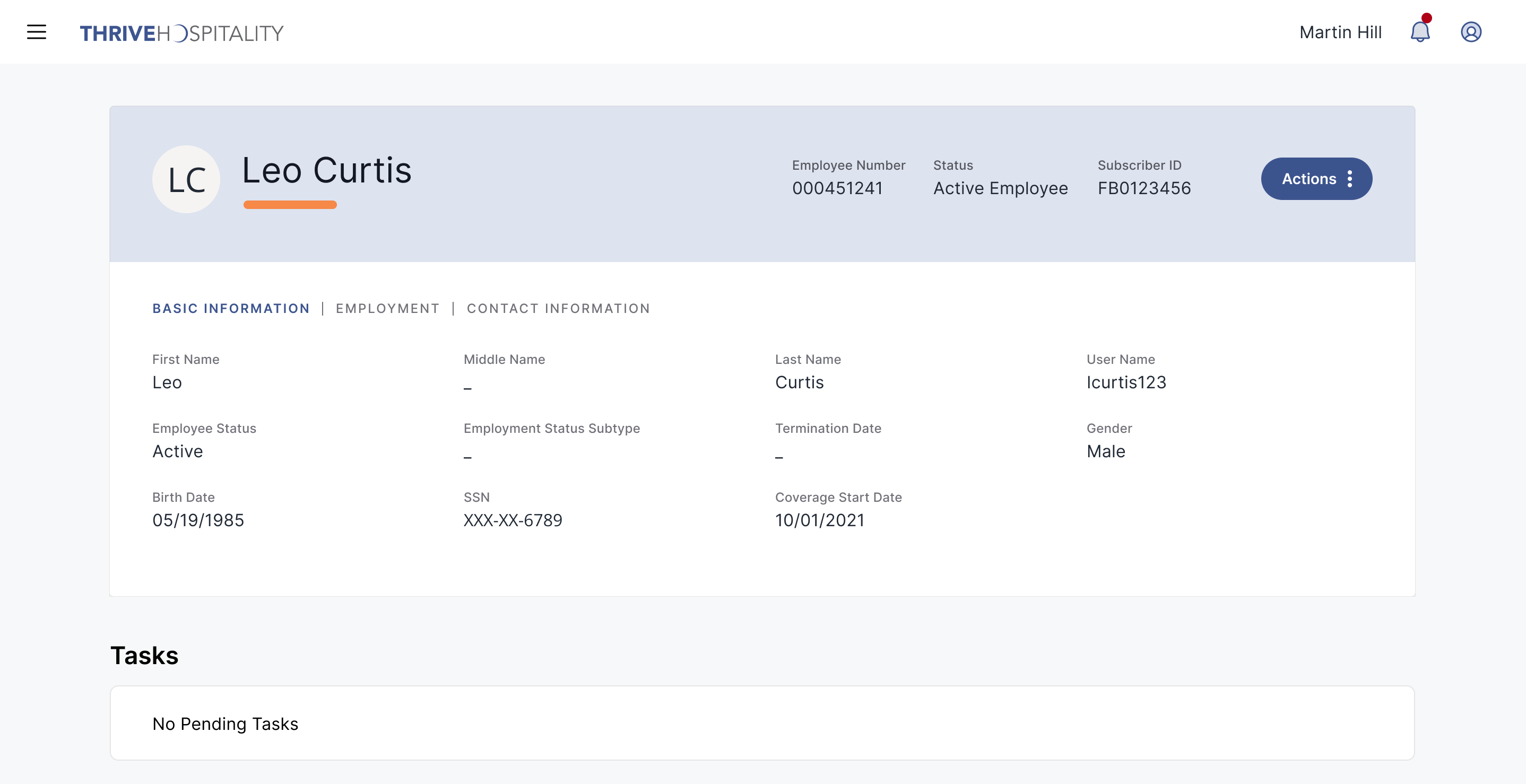Viewport: 1526px width, 784px height.
Task: Click the coverage start date 10/01/2021
Action: pyautogui.click(x=819, y=520)
